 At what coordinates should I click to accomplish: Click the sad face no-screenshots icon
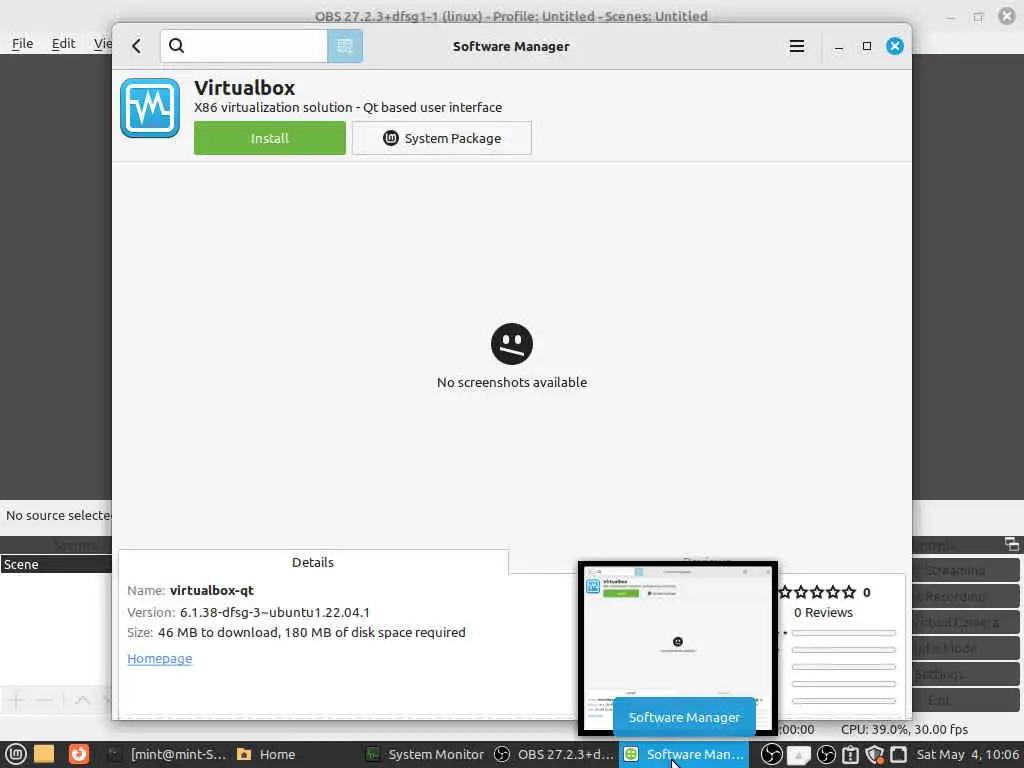512,344
